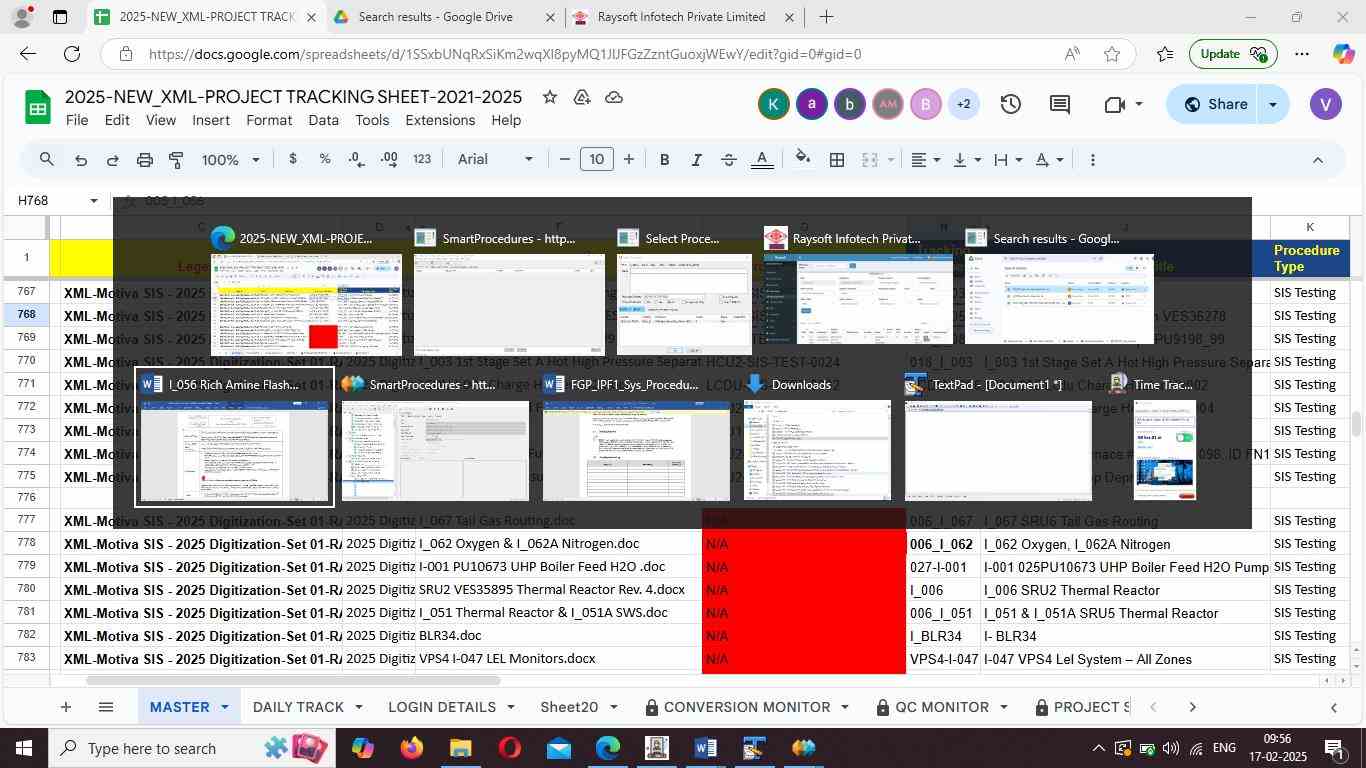Open the vertical align dropdown

[x=967, y=160]
